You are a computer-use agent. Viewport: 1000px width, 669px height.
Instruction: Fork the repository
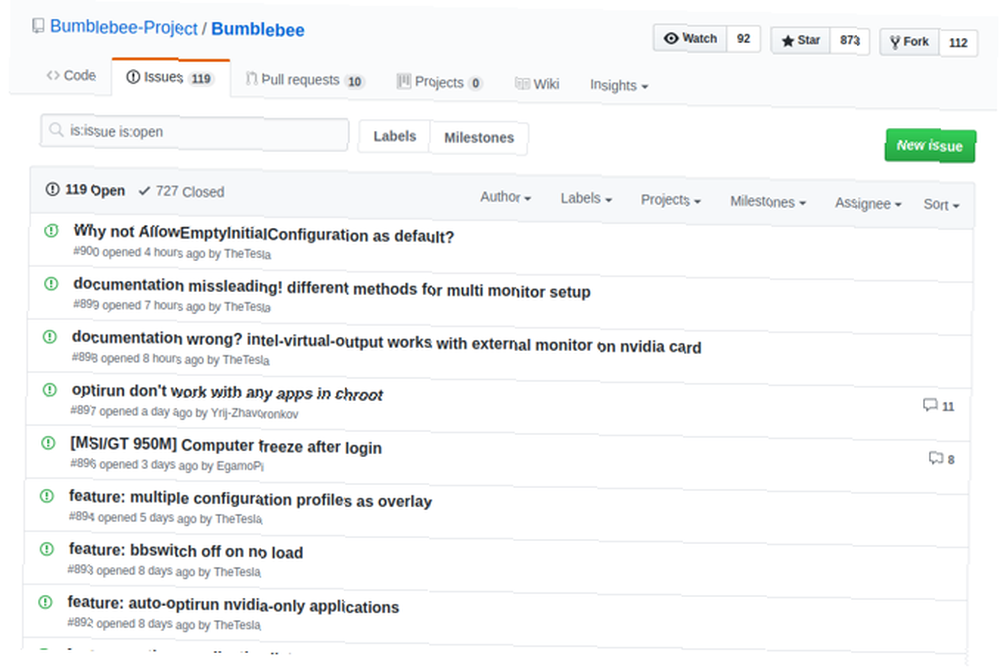[x=909, y=42]
